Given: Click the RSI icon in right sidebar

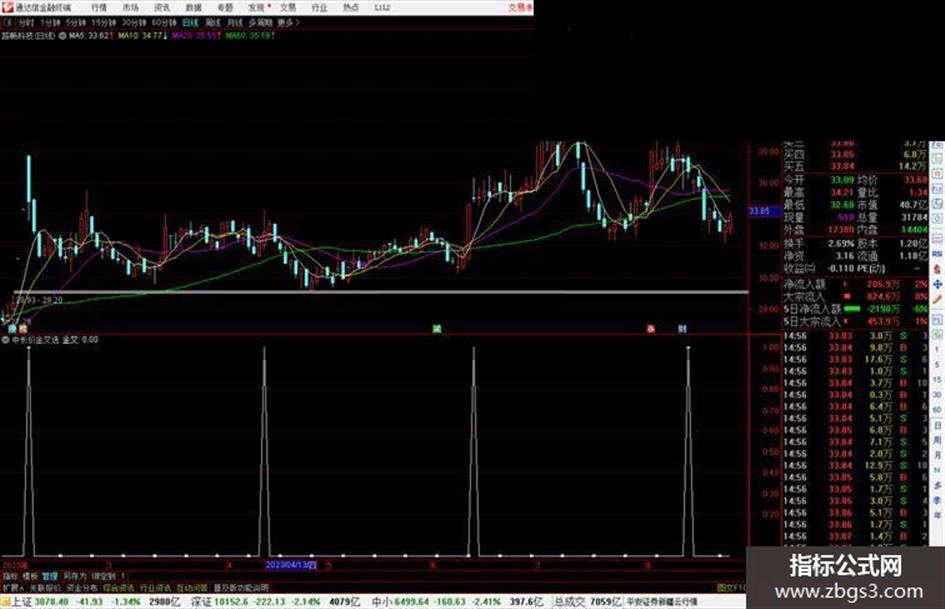Looking at the screenshot, I should (937, 254).
